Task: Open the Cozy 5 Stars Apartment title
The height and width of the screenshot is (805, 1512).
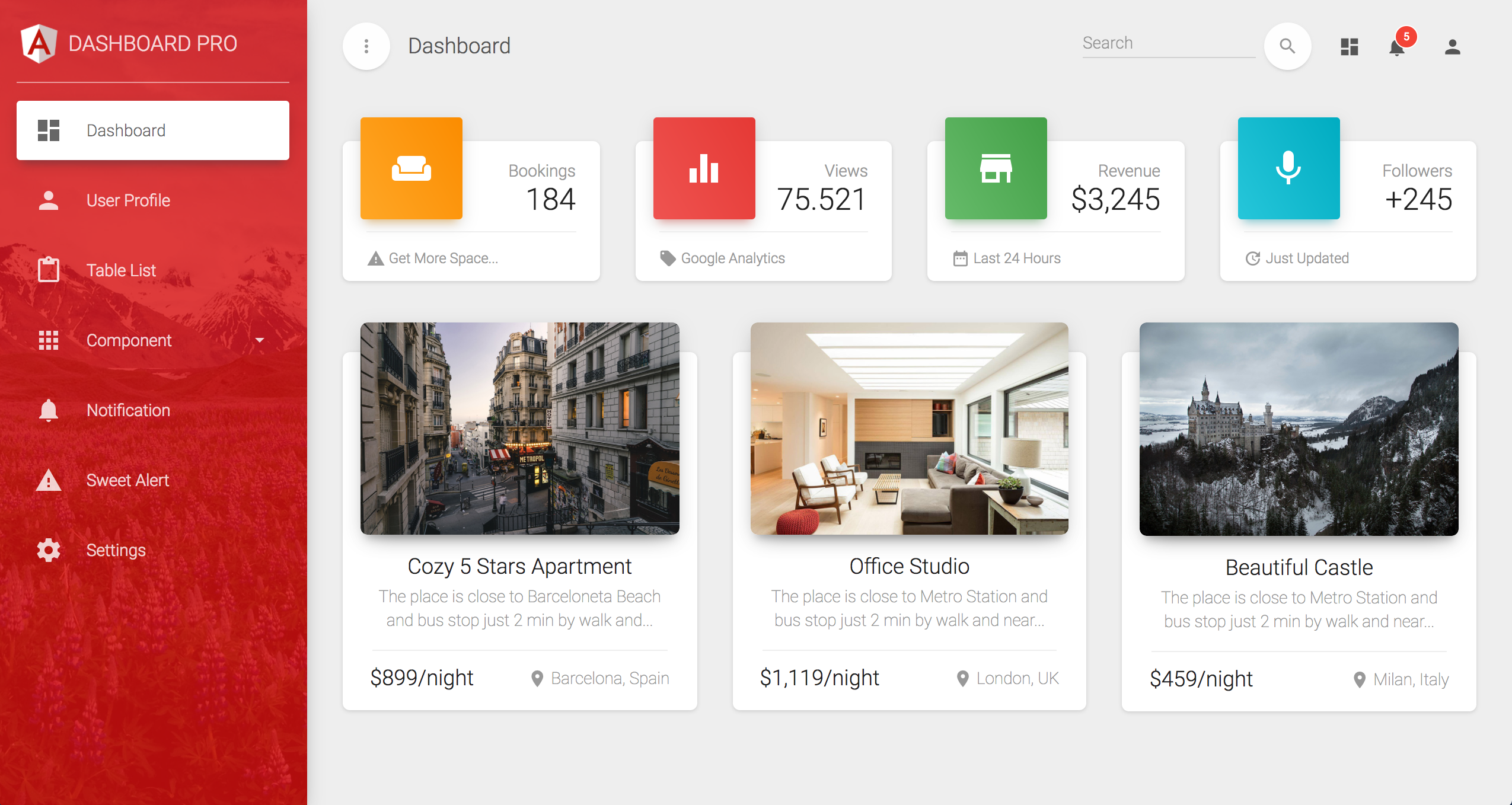Action: (519, 566)
